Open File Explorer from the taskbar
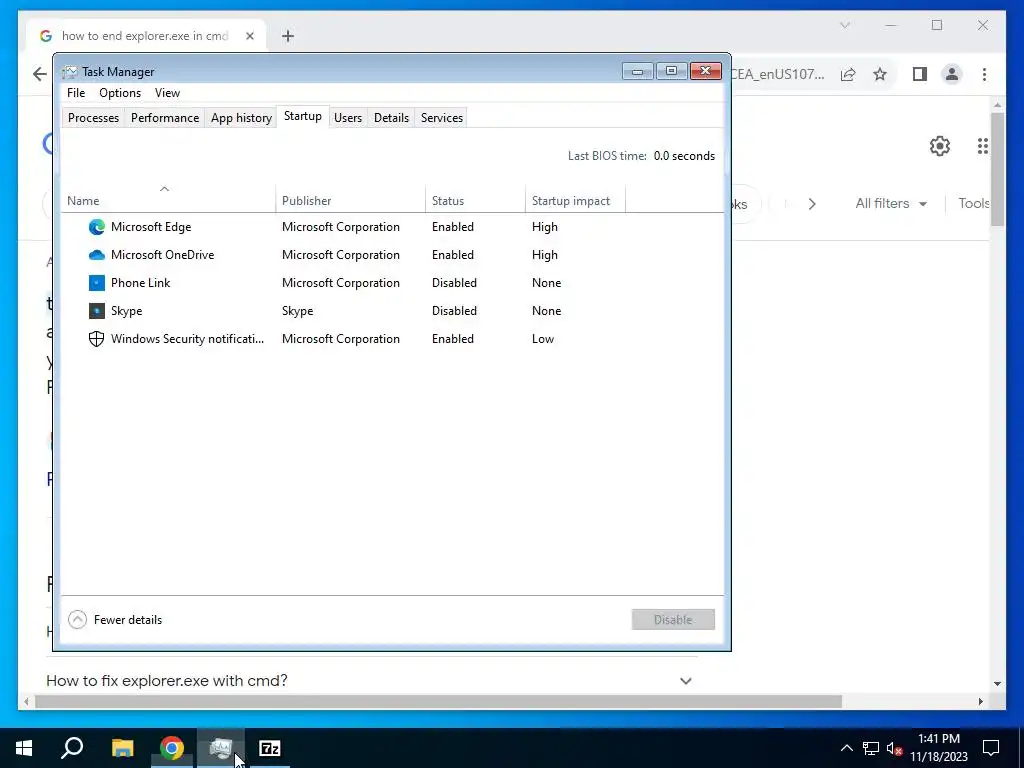The height and width of the screenshot is (768, 1024). pyautogui.click(x=123, y=748)
